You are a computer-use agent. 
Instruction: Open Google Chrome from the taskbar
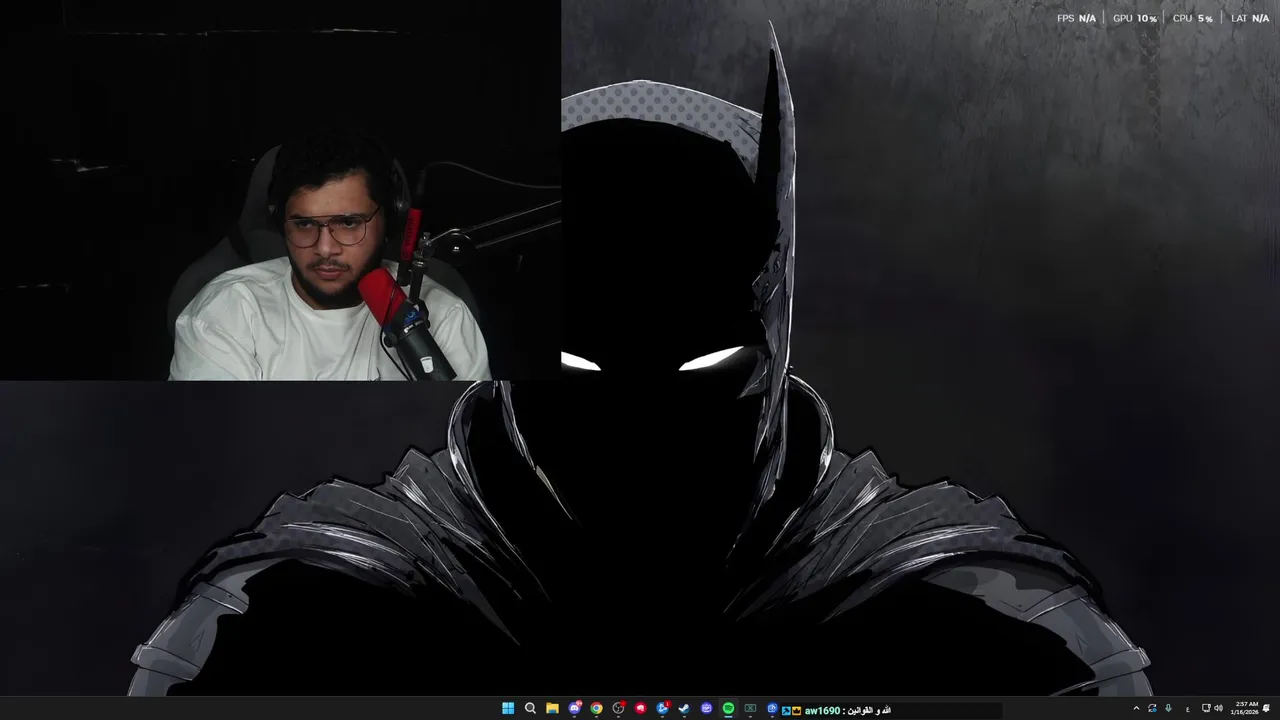(x=596, y=708)
